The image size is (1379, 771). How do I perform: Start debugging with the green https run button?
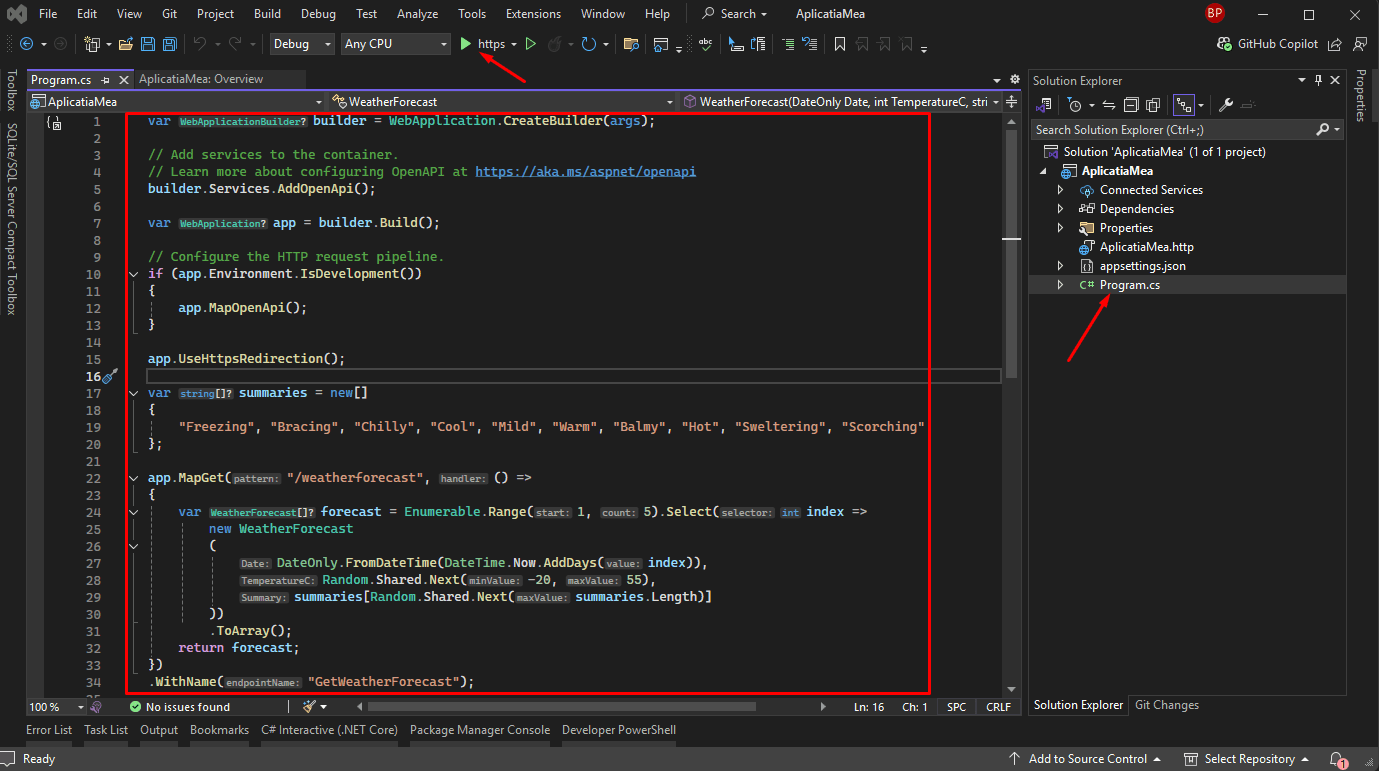pos(482,44)
